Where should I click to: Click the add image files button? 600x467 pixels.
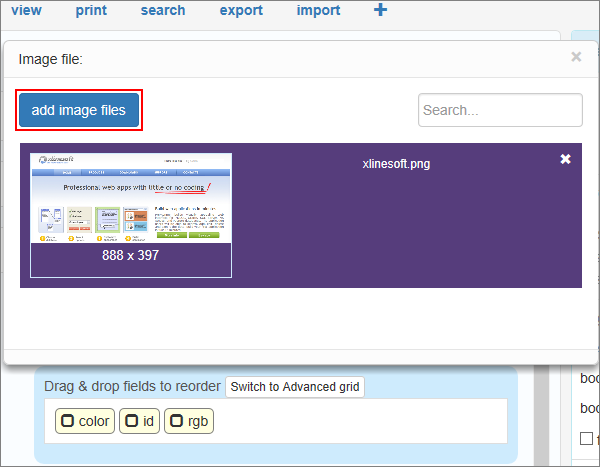[79, 110]
